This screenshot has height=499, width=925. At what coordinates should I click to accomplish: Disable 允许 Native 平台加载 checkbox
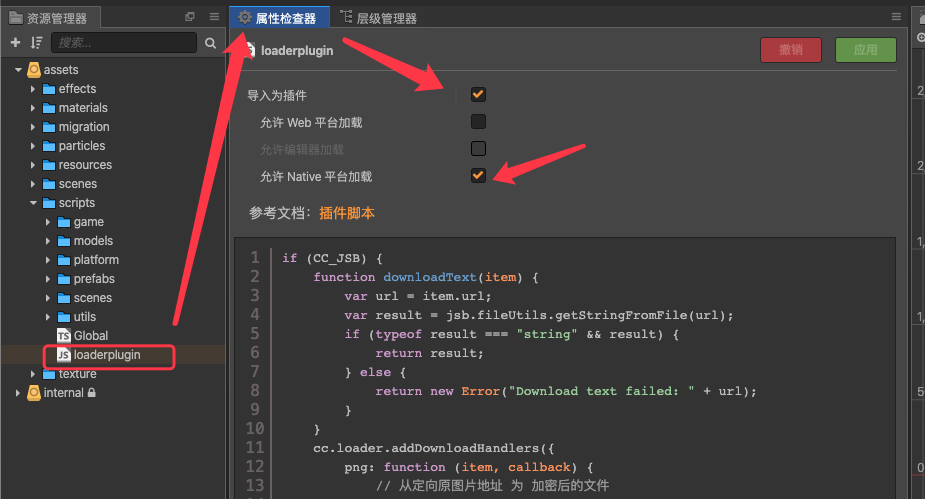[x=478, y=176]
